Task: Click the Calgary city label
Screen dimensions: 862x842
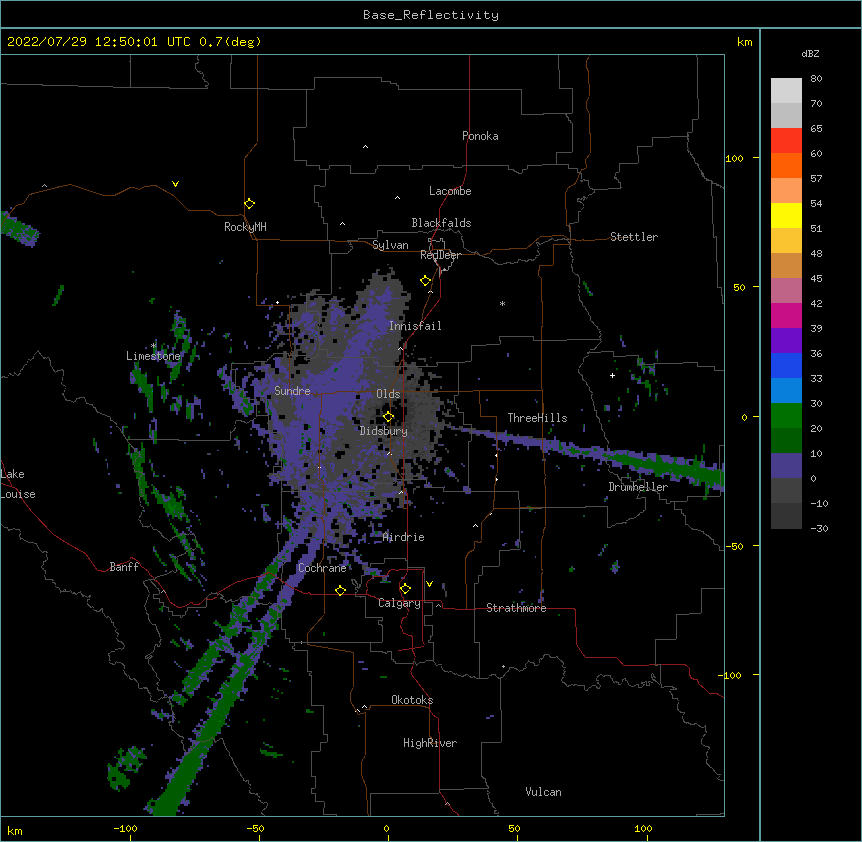Action: point(399,603)
